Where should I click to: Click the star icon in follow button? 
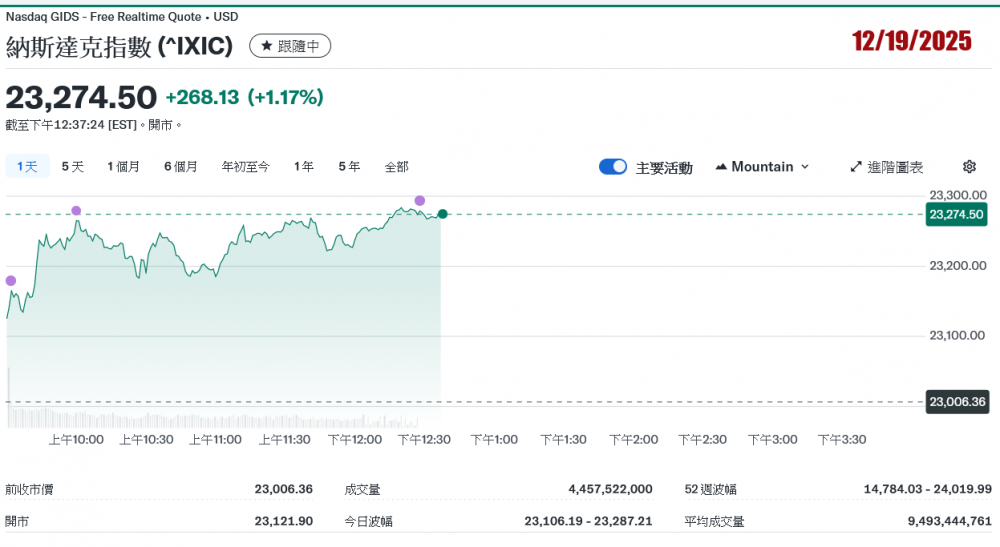coord(267,46)
